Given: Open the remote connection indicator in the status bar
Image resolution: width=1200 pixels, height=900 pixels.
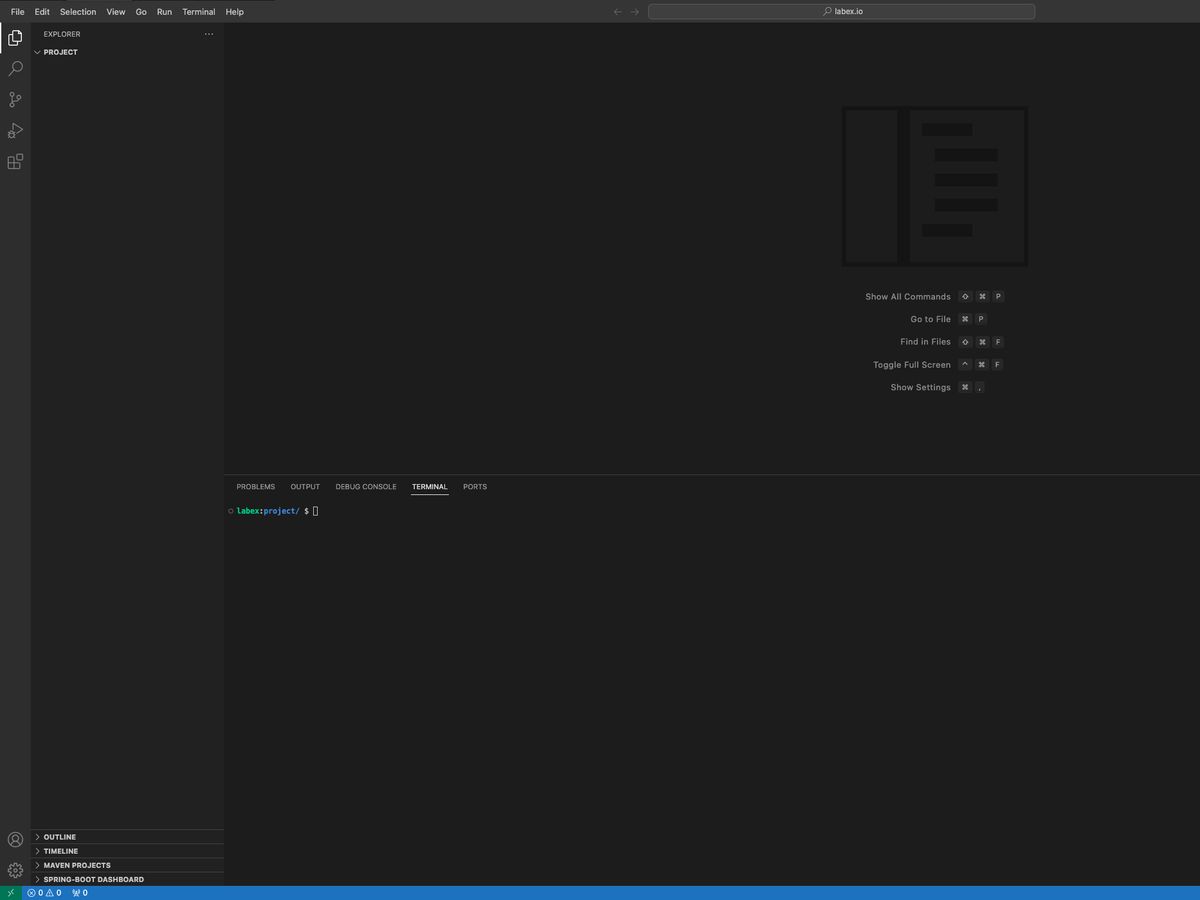Looking at the screenshot, I should (x=10, y=892).
